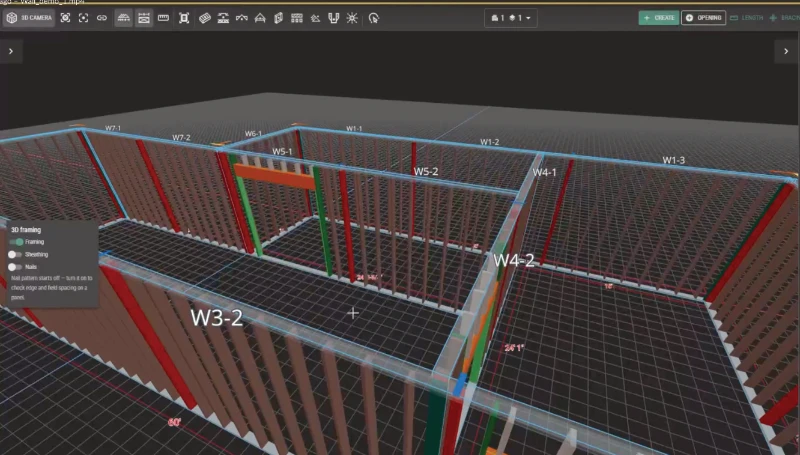Click the Length tool button
Screen dimensions: 800x455
[x=746, y=18]
